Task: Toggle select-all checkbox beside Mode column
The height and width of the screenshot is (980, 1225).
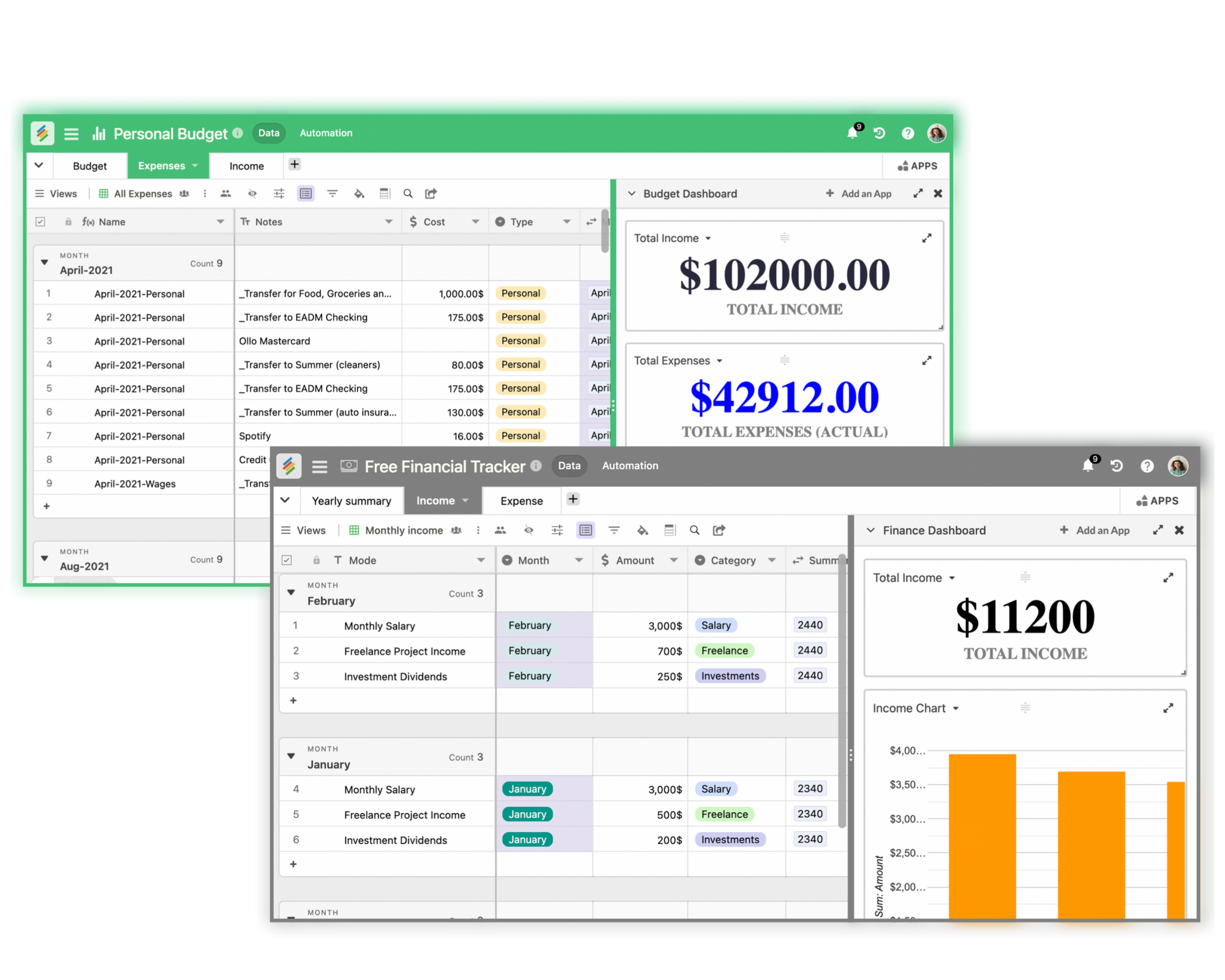Action: pyautogui.click(x=287, y=560)
